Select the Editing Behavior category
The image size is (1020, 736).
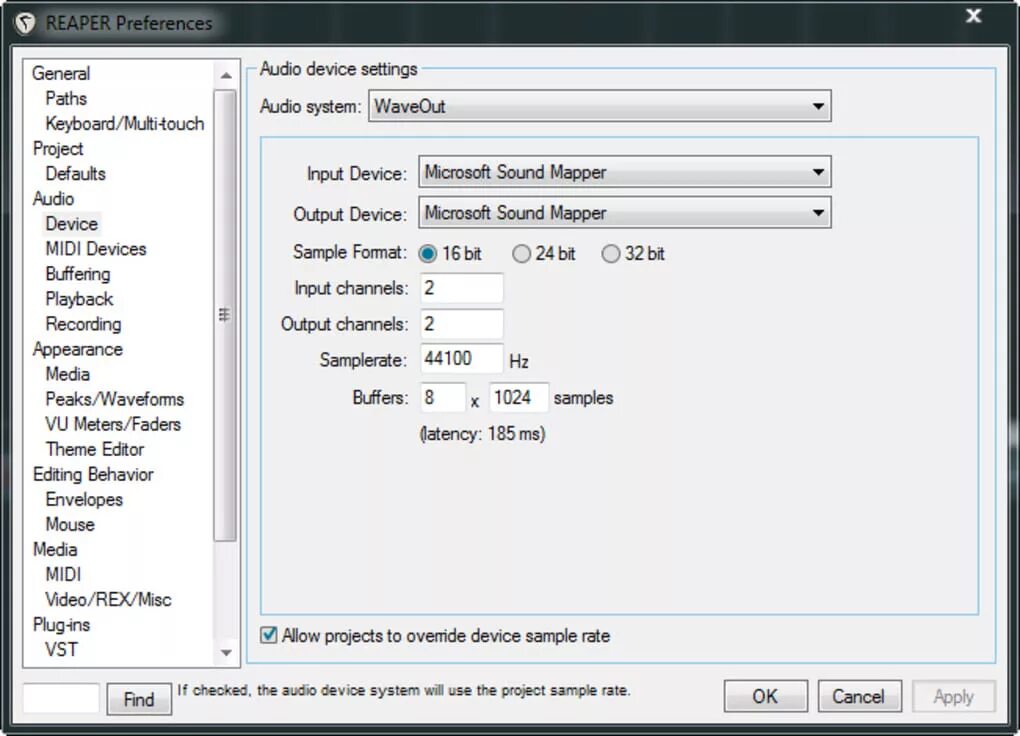93,474
